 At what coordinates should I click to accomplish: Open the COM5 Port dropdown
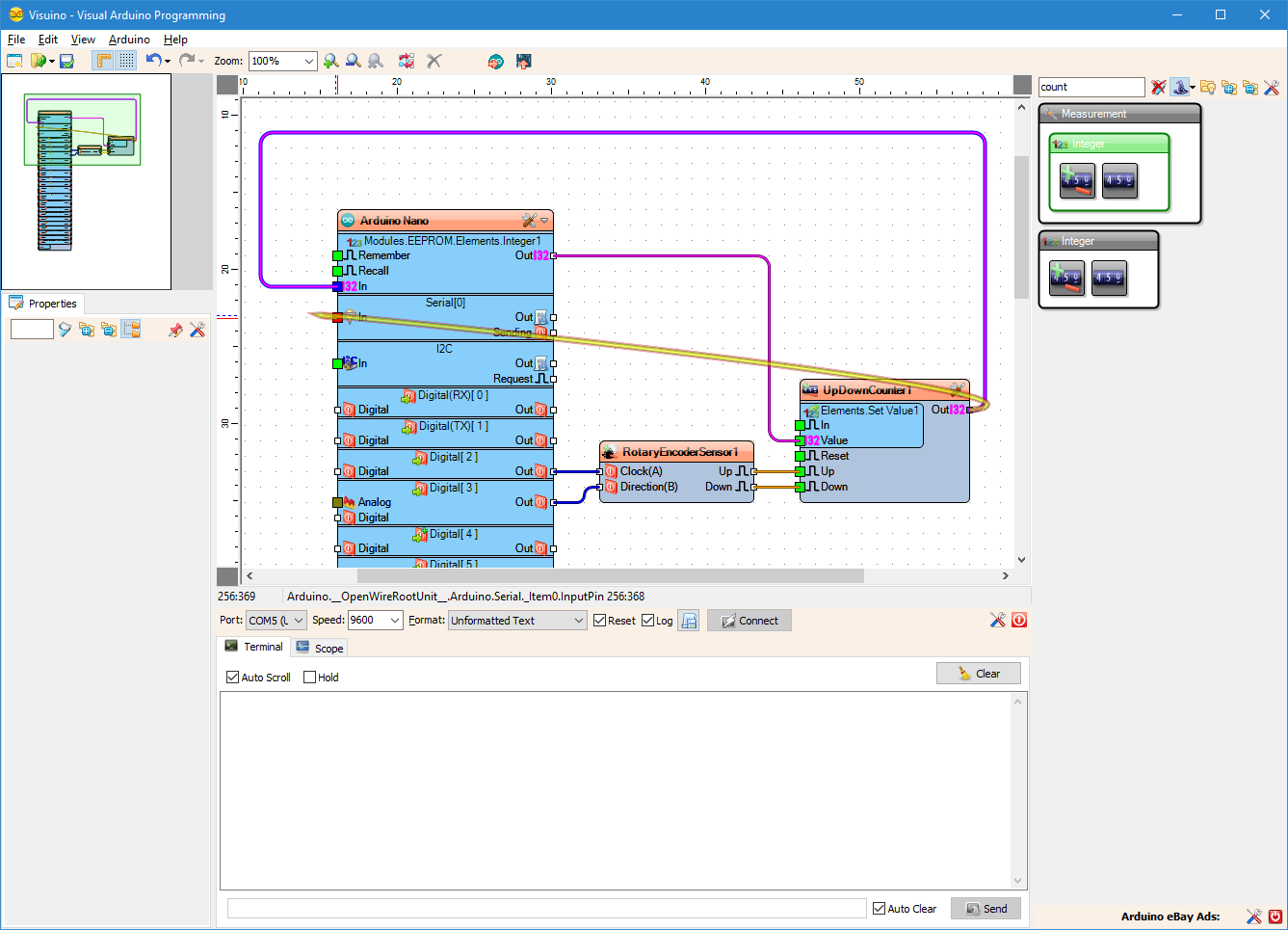(276, 621)
